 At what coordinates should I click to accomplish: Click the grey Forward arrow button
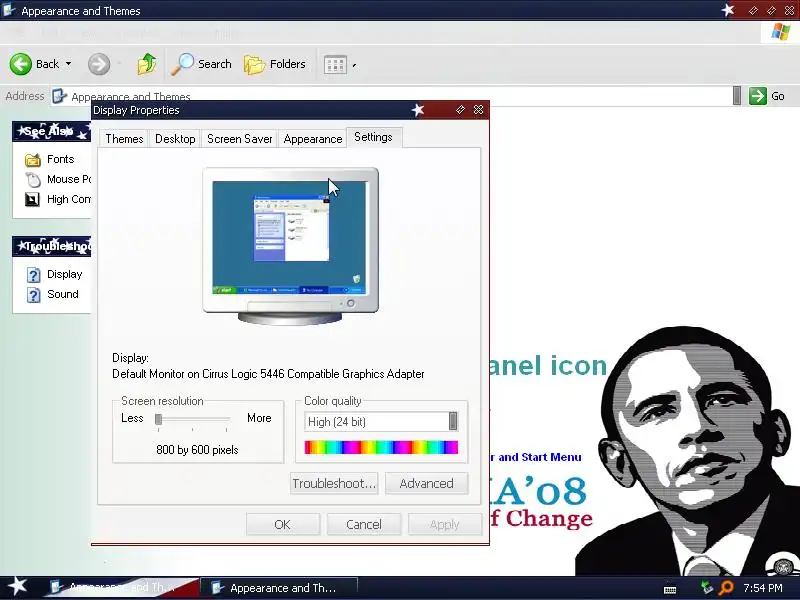(99, 64)
